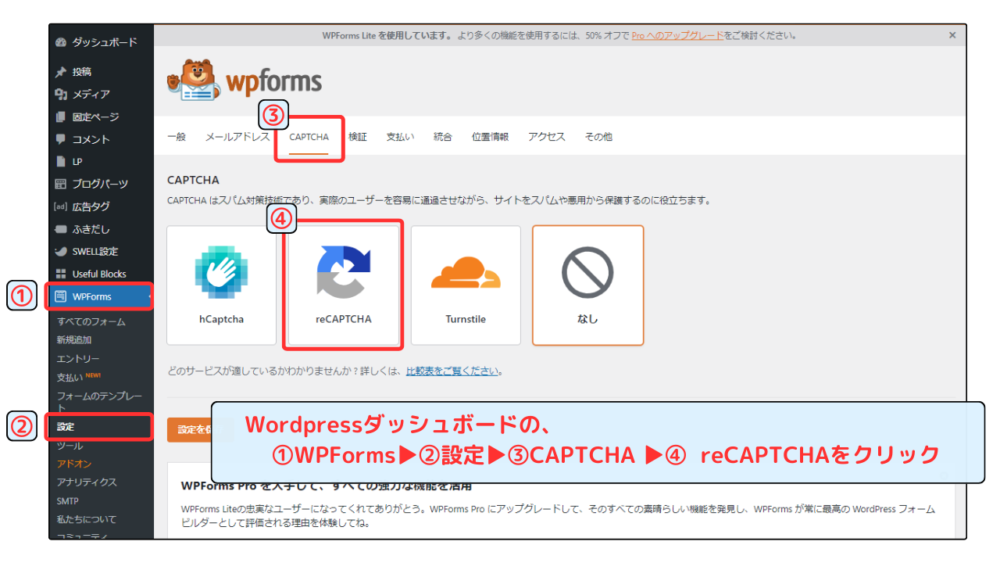Open SWELL設定 in the sidebar menu
Viewport: 1000px width, 563px height.
click(x=95, y=251)
